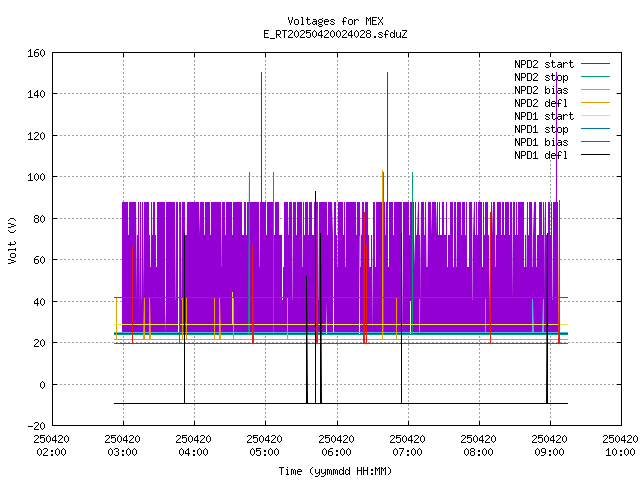Click the 06:00 time tick label
The height and width of the screenshot is (480, 640).
336,445
